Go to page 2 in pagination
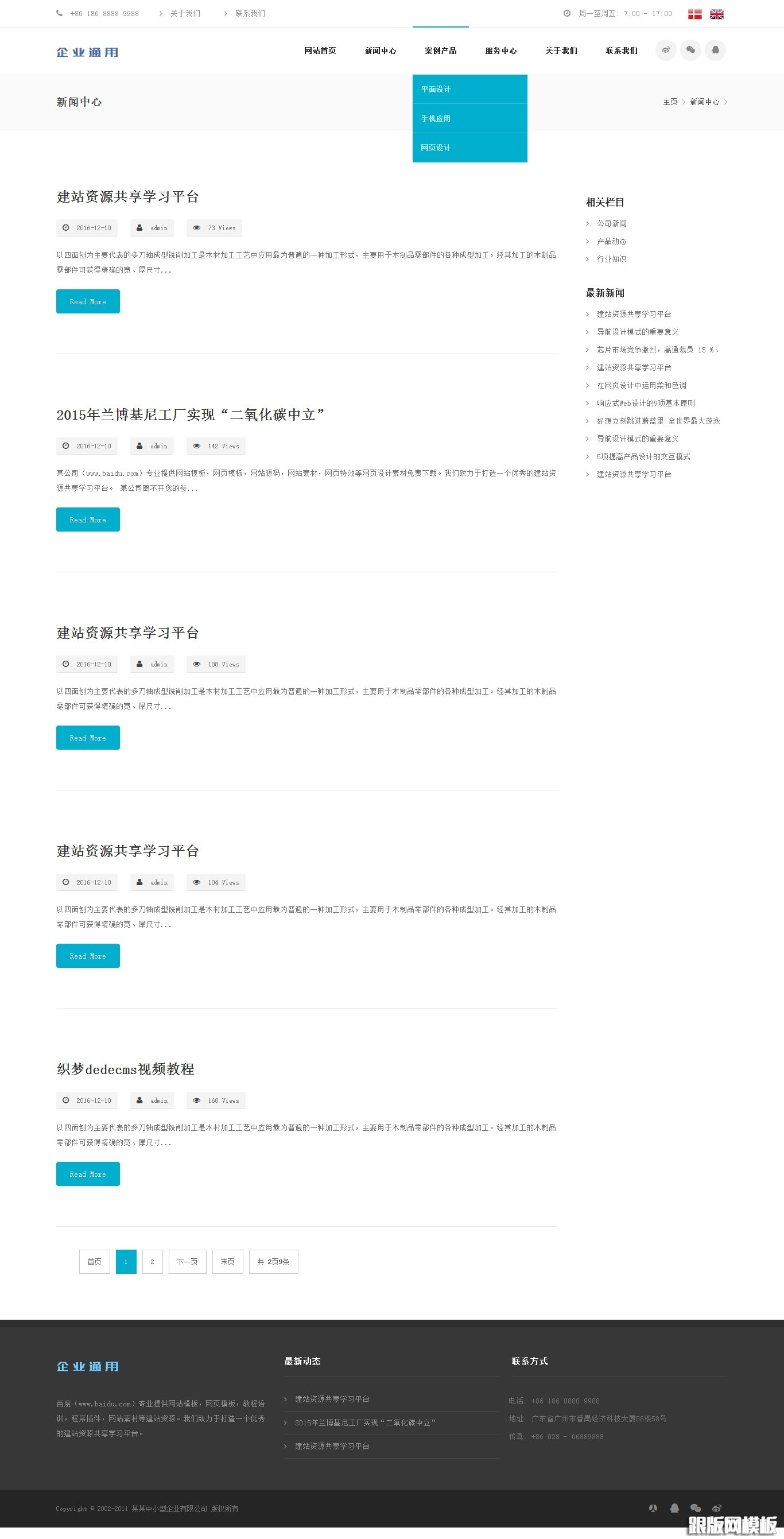Viewport: 784px width, 1539px height. (152, 1262)
